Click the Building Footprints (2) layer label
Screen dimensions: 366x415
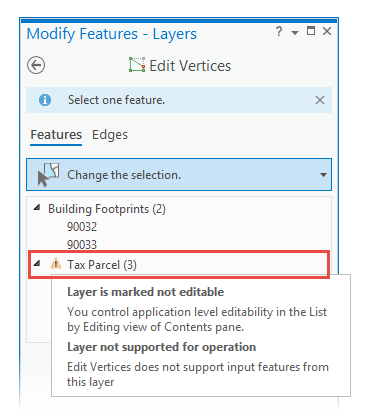point(107,209)
